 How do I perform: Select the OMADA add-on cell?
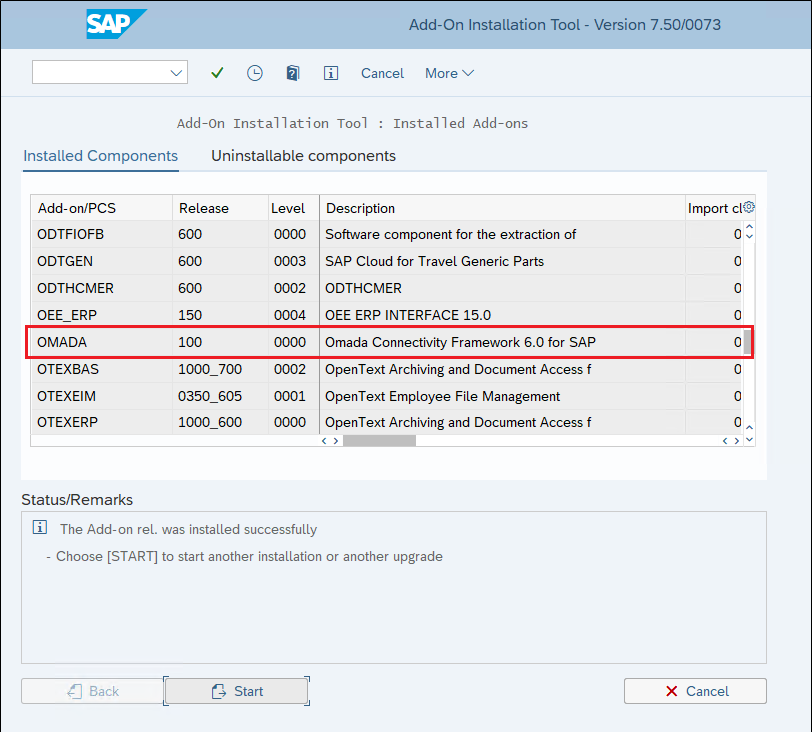click(x=102, y=342)
